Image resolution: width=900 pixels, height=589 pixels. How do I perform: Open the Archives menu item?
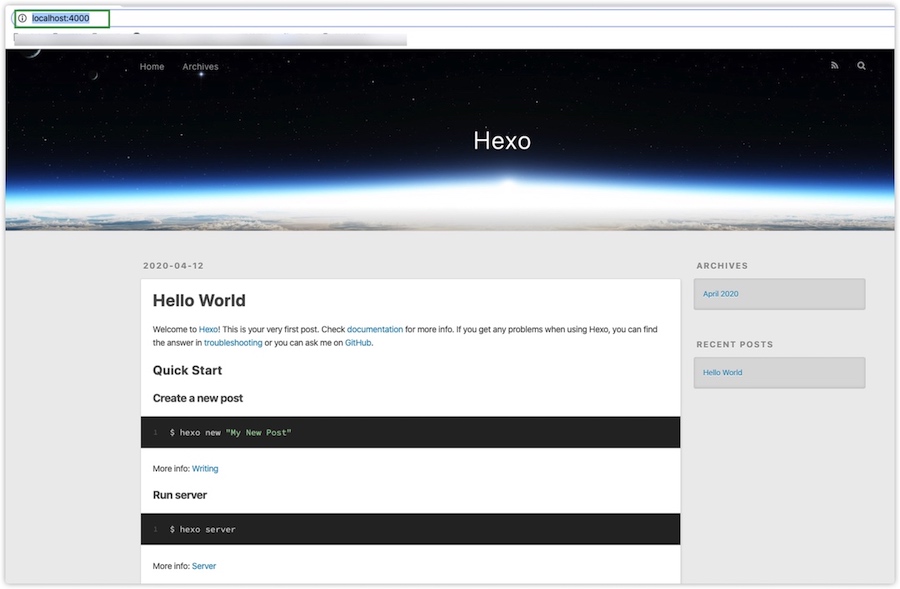click(200, 67)
